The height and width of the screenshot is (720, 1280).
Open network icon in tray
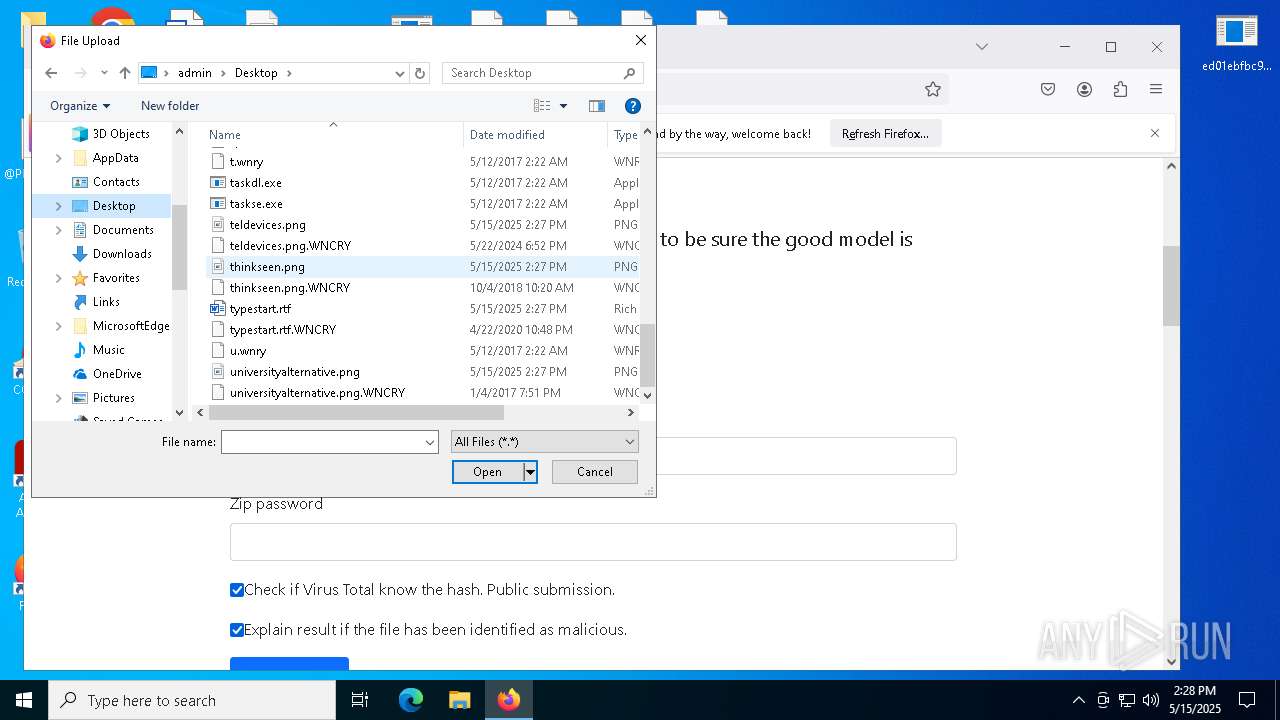click(x=1127, y=700)
